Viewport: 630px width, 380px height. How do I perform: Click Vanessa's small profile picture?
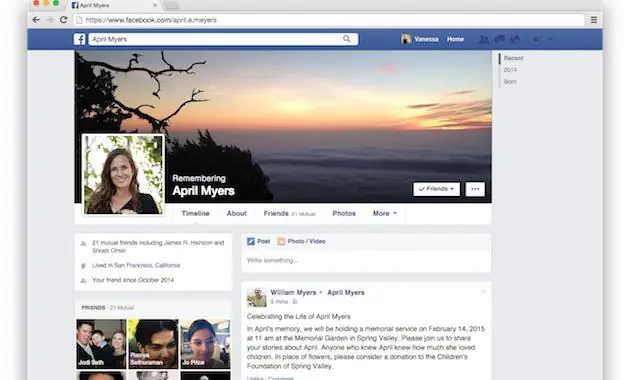(406, 39)
